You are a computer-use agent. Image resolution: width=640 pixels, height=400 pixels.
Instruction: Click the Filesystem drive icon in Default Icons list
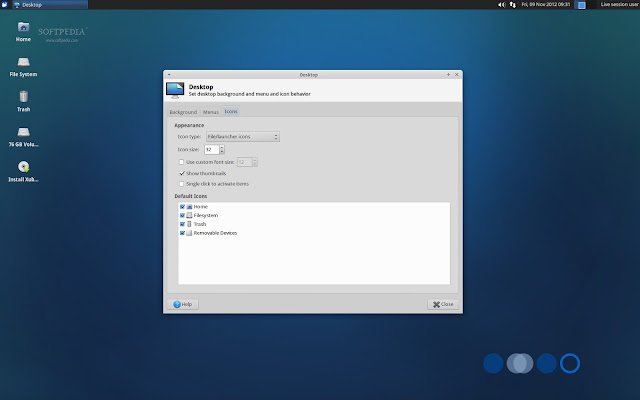click(189, 216)
